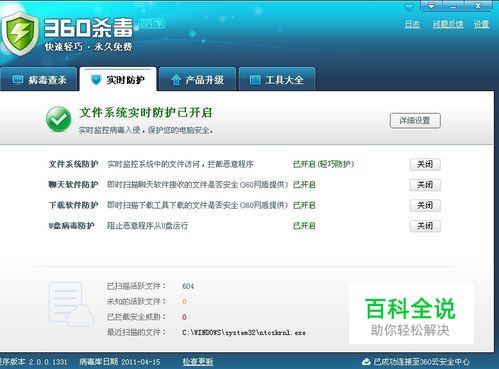Turn off 下载软件防护 with its 关闭 button
Viewport: 499px width, 369px height.
click(425, 205)
